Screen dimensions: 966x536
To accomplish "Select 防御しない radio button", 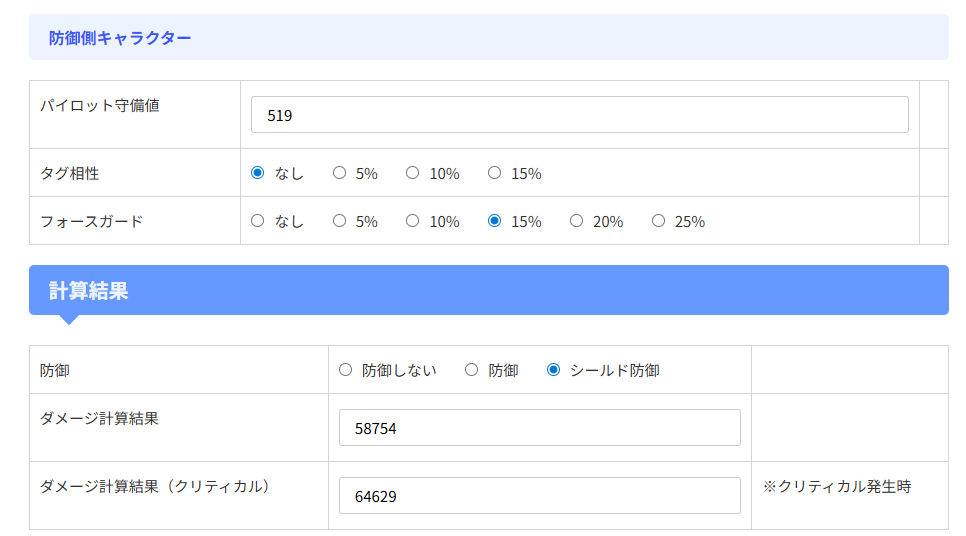I will pyautogui.click(x=346, y=370).
